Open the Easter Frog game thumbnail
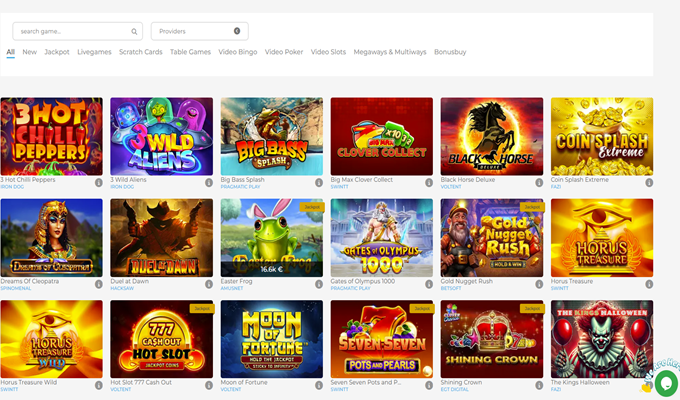The height and width of the screenshot is (400, 680). [x=271, y=237]
